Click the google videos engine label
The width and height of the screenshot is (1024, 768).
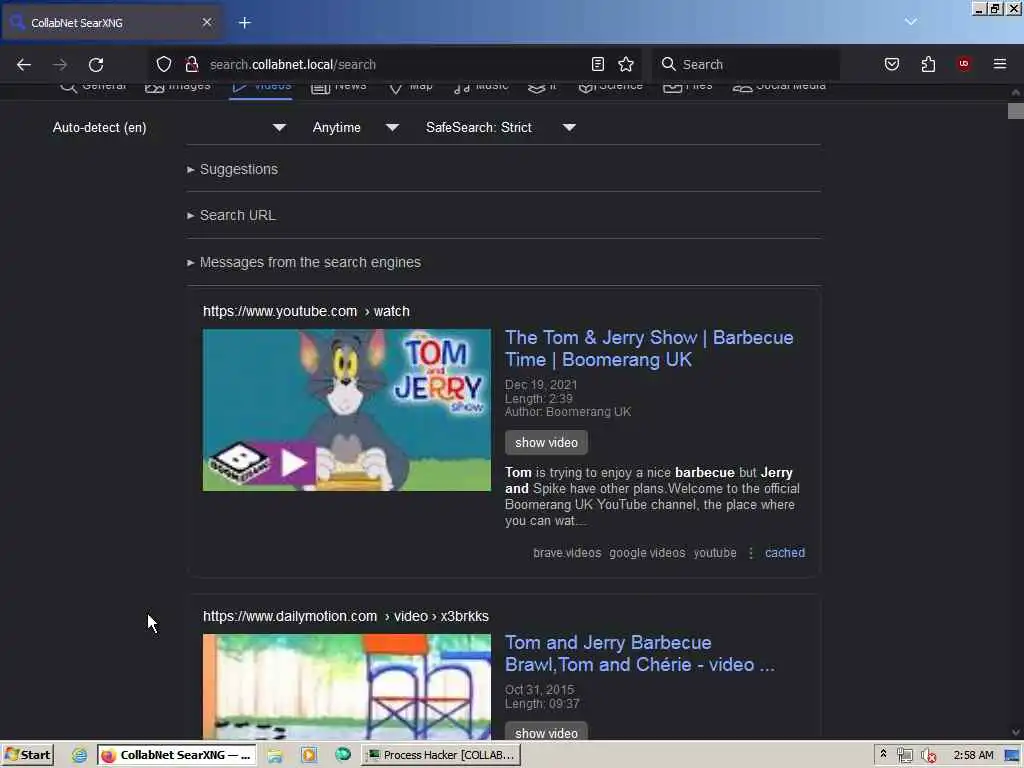point(647,552)
